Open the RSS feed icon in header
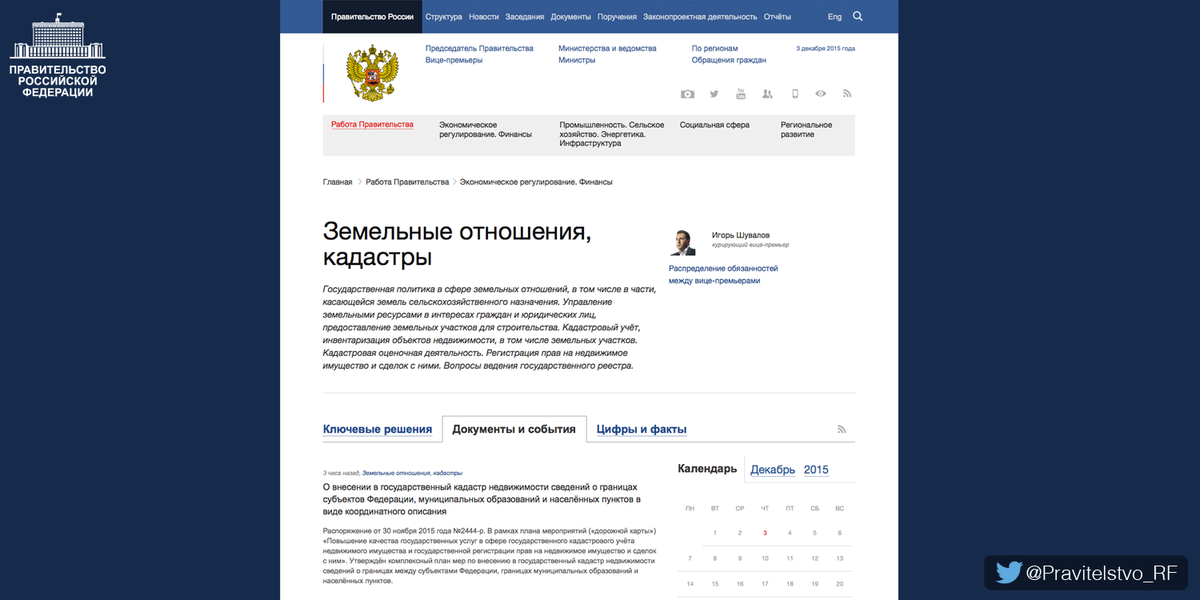This screenshot has width=1200, height=600. [x=847, y=94]
